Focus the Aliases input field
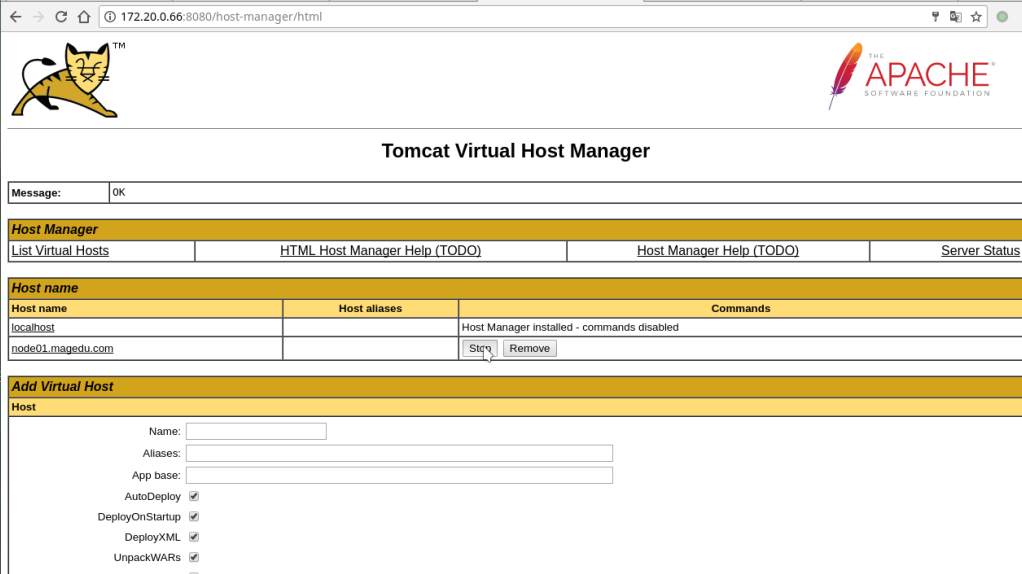The width and height of the screenshot is (1022, 574). click(x=399, y=453)
